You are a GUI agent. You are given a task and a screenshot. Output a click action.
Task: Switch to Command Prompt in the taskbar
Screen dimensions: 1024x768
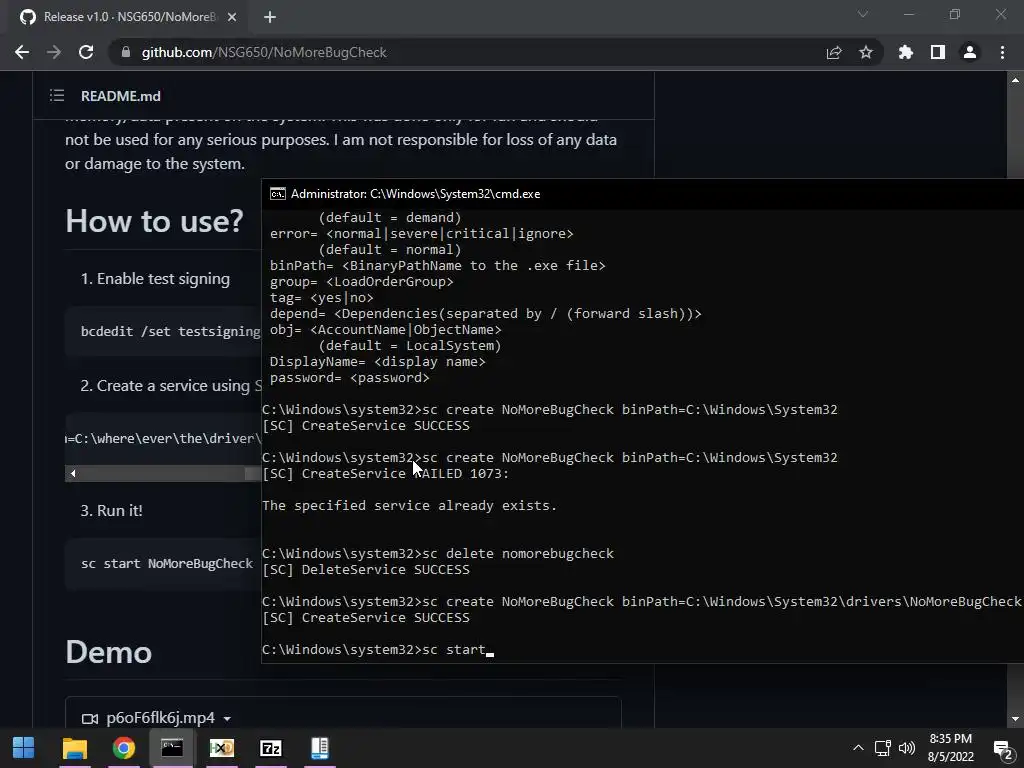pyautogui.click(x=172, y=748)
